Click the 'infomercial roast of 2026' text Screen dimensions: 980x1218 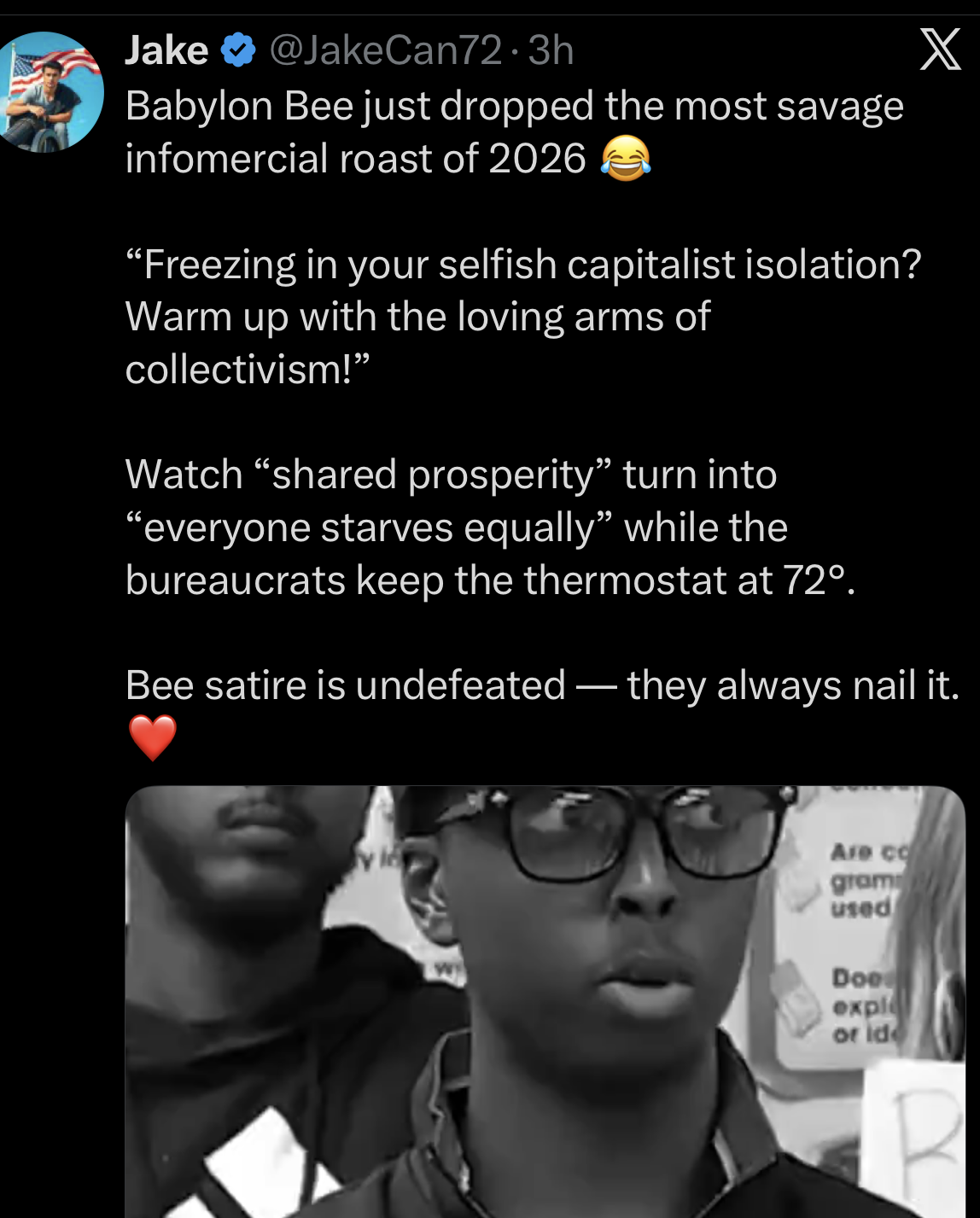(x=355, y=159)
